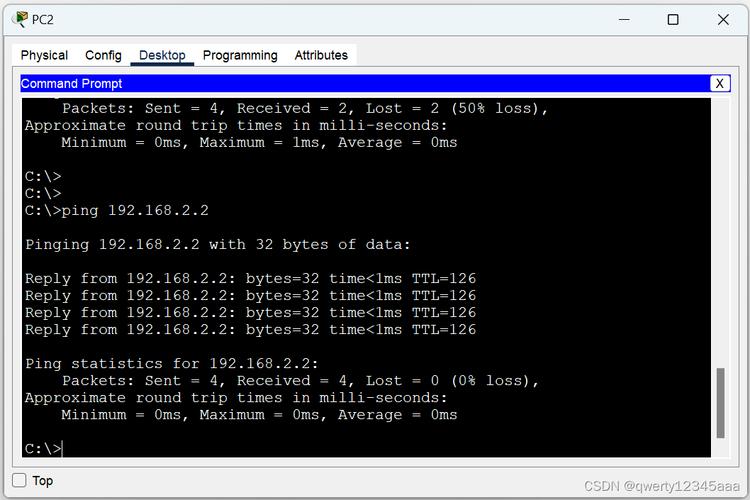Go to the Programming tab
The width and height of the screenshot is (750, 500).
pyautogui.click(x=240, y=55)
